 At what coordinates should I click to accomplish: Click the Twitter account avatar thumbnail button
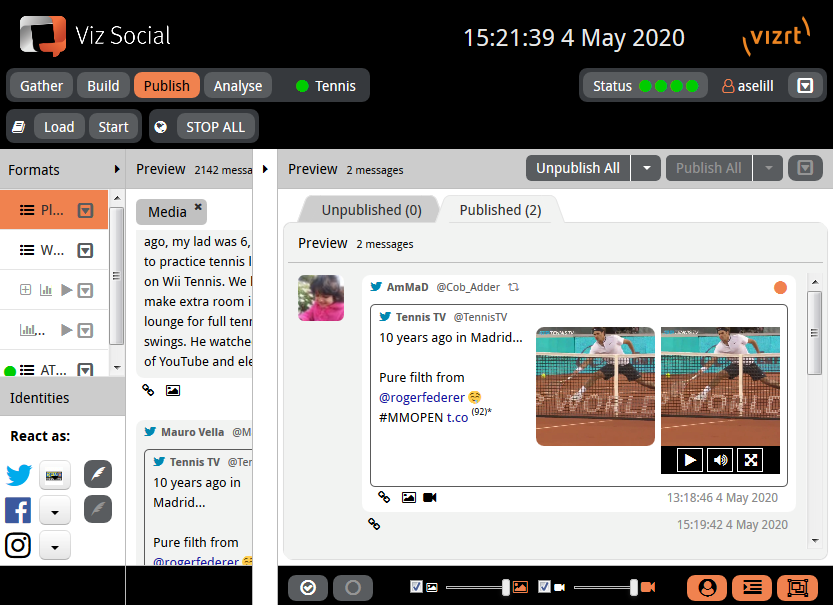click(x=55, y=474)
